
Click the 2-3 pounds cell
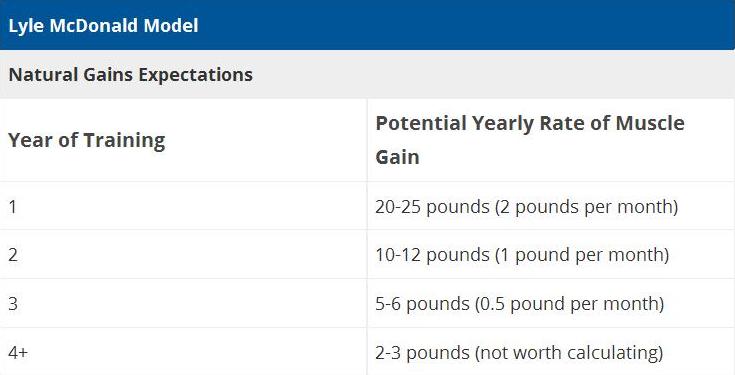[551, 352]
